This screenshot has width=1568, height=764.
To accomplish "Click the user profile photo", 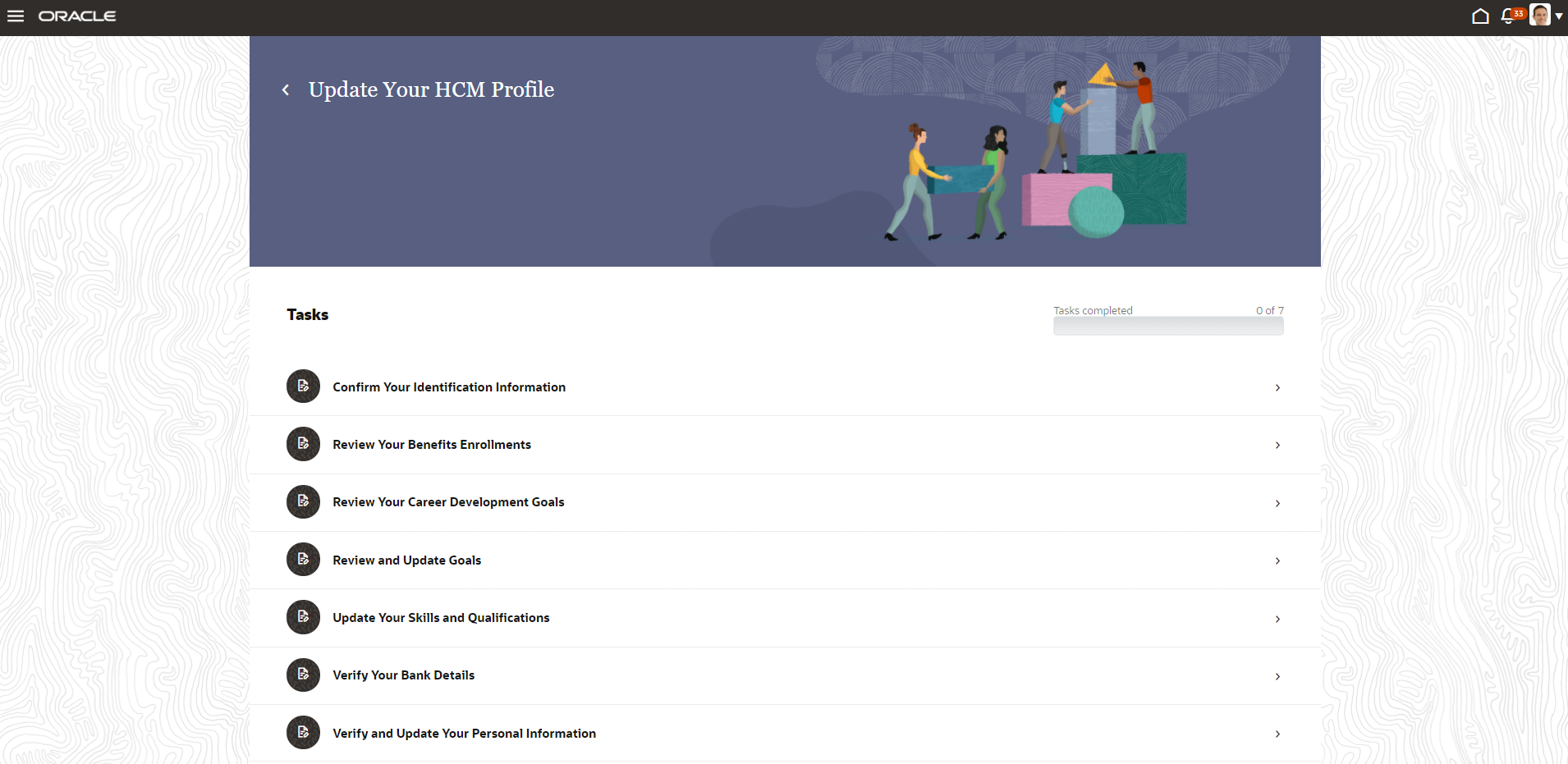I will coord(1540,16).
